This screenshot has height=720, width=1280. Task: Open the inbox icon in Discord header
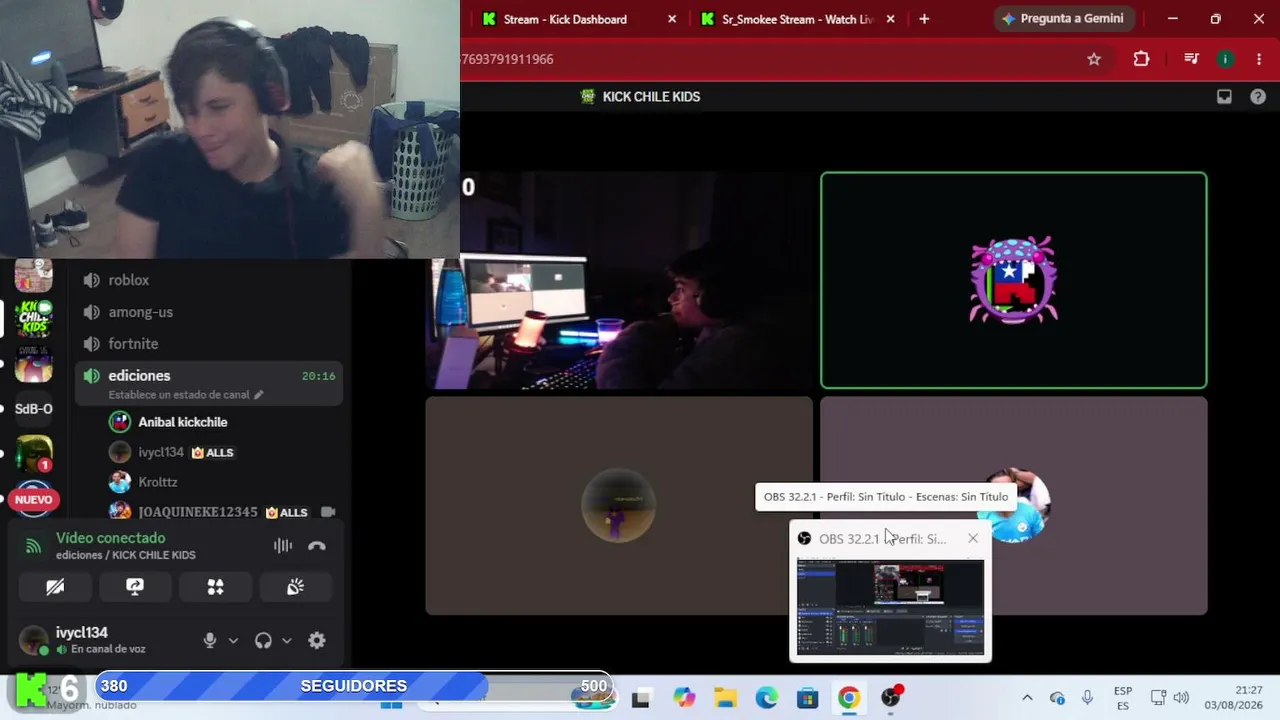(x=1224, y=97)
